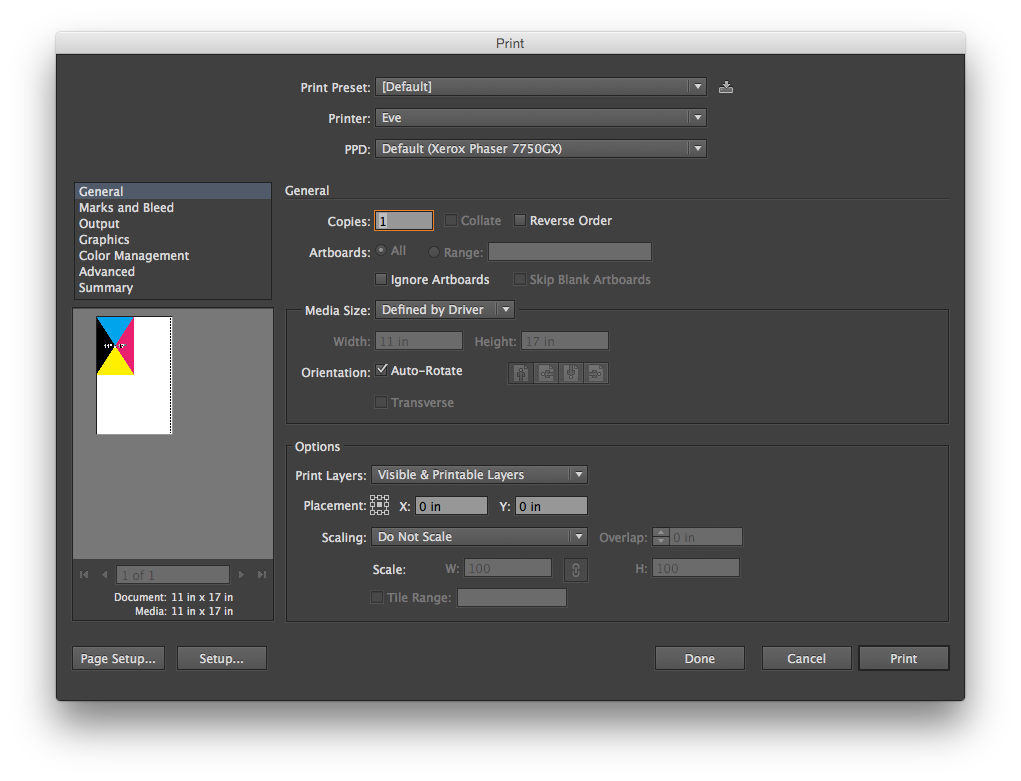
Task: Click the first-page arrow under the preview
Action: pos(84,574)
